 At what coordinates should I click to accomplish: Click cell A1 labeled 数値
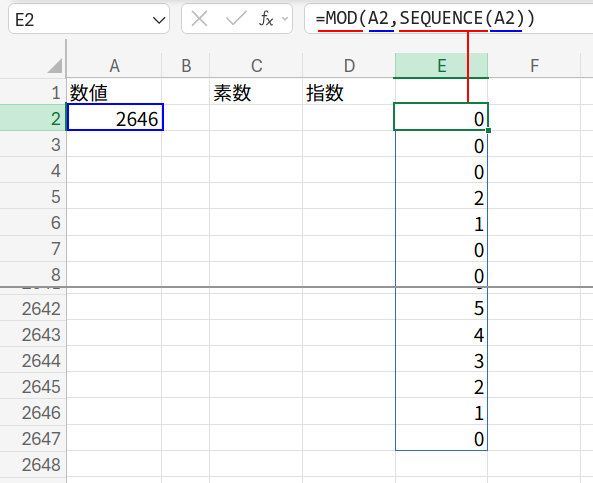(x=114, y=92)
